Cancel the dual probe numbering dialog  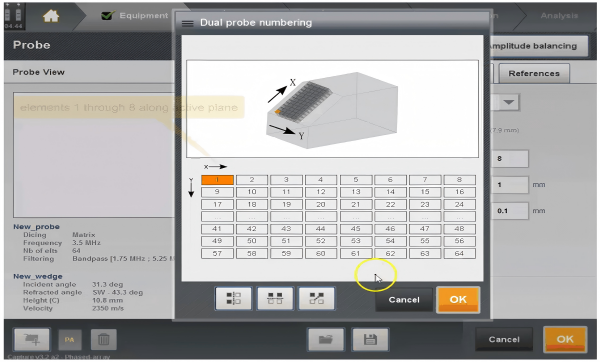pyautogui.click(x=404, y=300)
